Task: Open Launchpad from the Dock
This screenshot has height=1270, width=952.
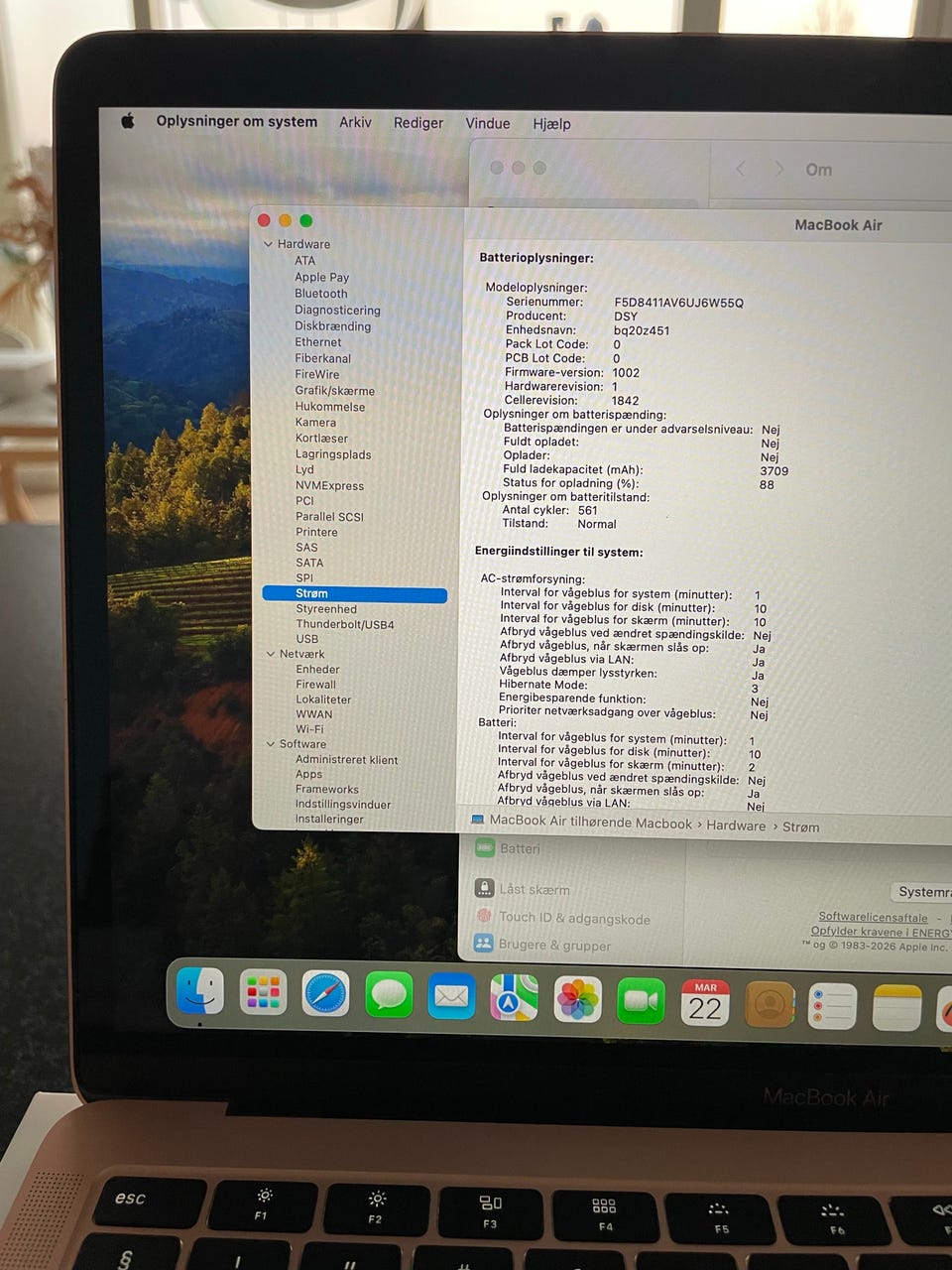Action: (263, 993)
